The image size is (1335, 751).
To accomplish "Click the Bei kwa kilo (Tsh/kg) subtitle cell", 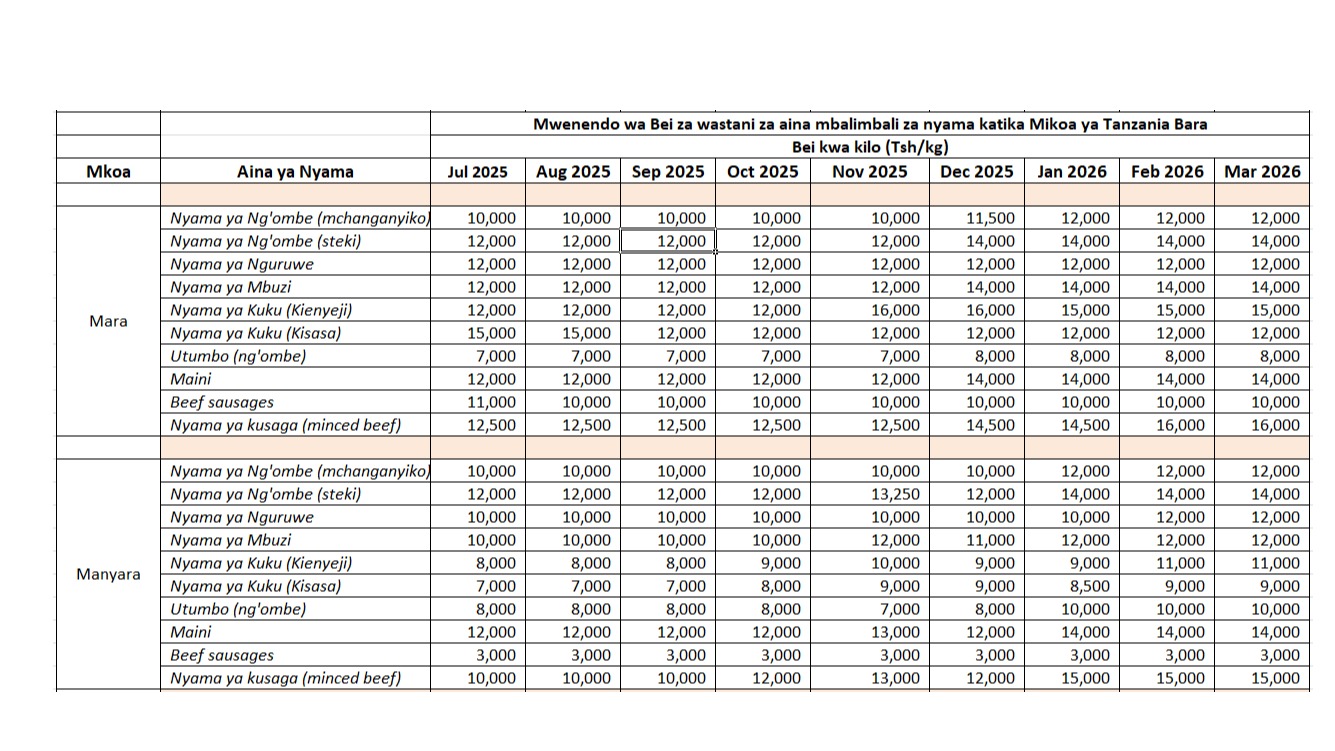I will pyautogui.click(x=869, y=147).
